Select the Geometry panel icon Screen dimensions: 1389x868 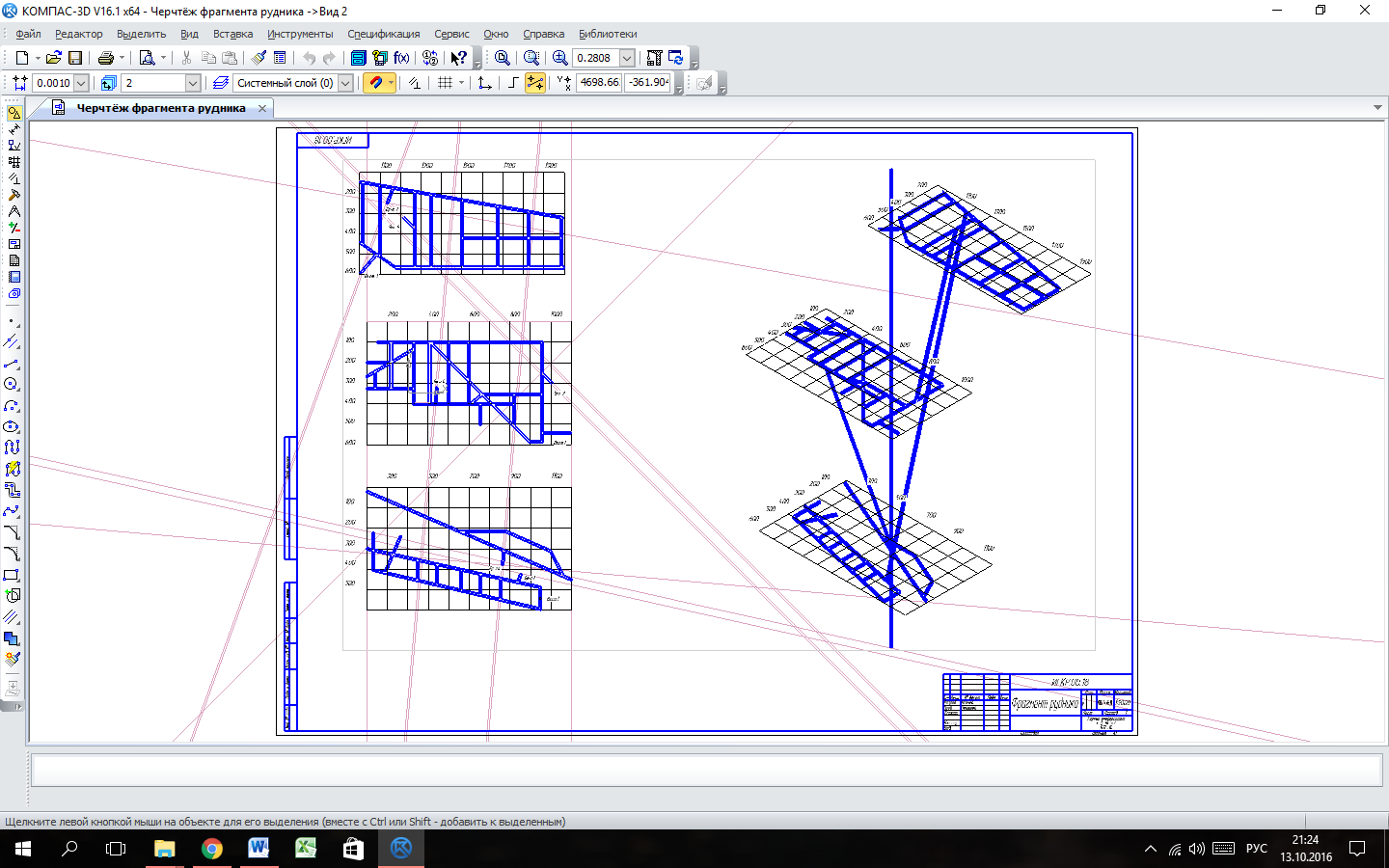[14, 113]
